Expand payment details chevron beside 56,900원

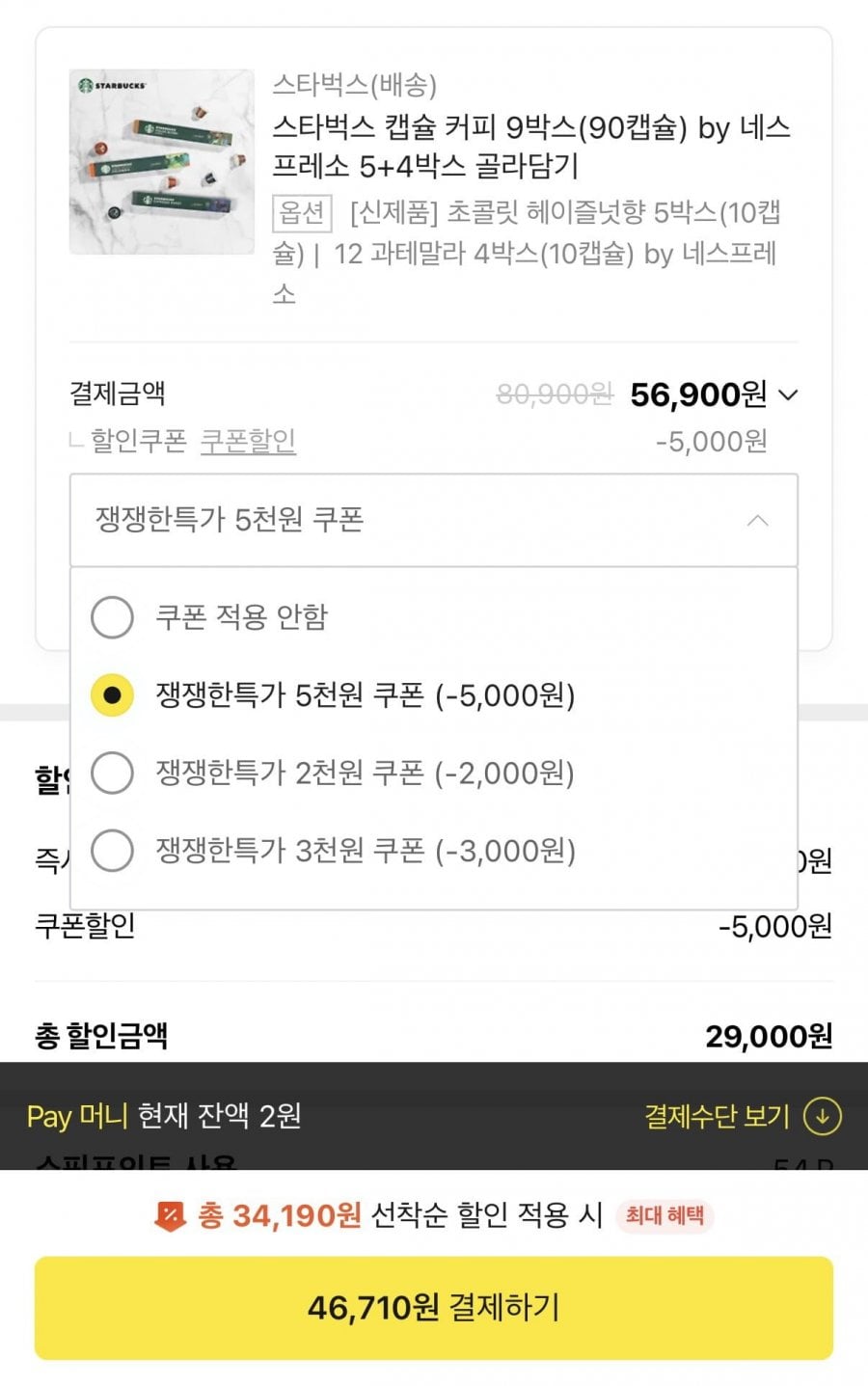click(788, 394)
